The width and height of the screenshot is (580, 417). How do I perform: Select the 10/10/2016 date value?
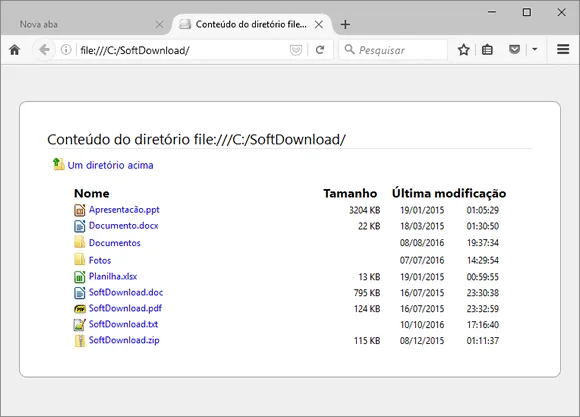[422, 324]
